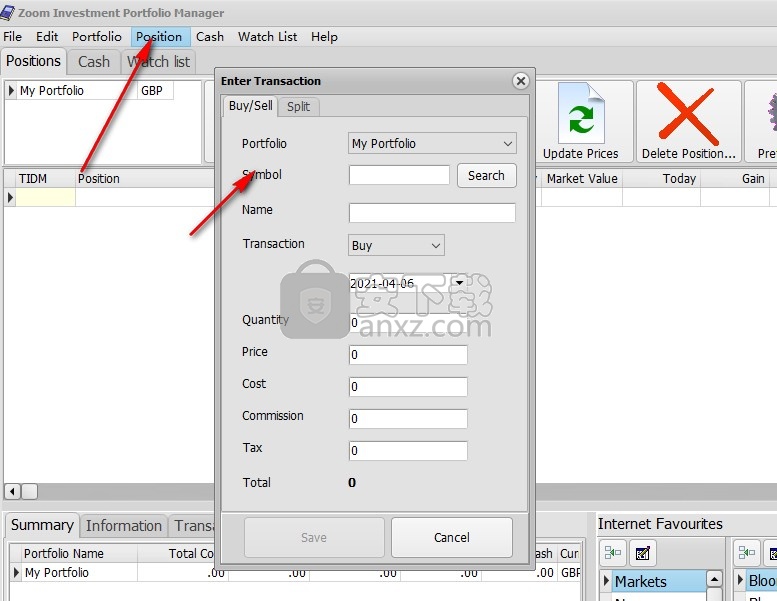Screen dimensions: 777x601
Task: Select the Buy/Sell tab in the dialog
Action: pyautogui.click(x=250, y=106)
